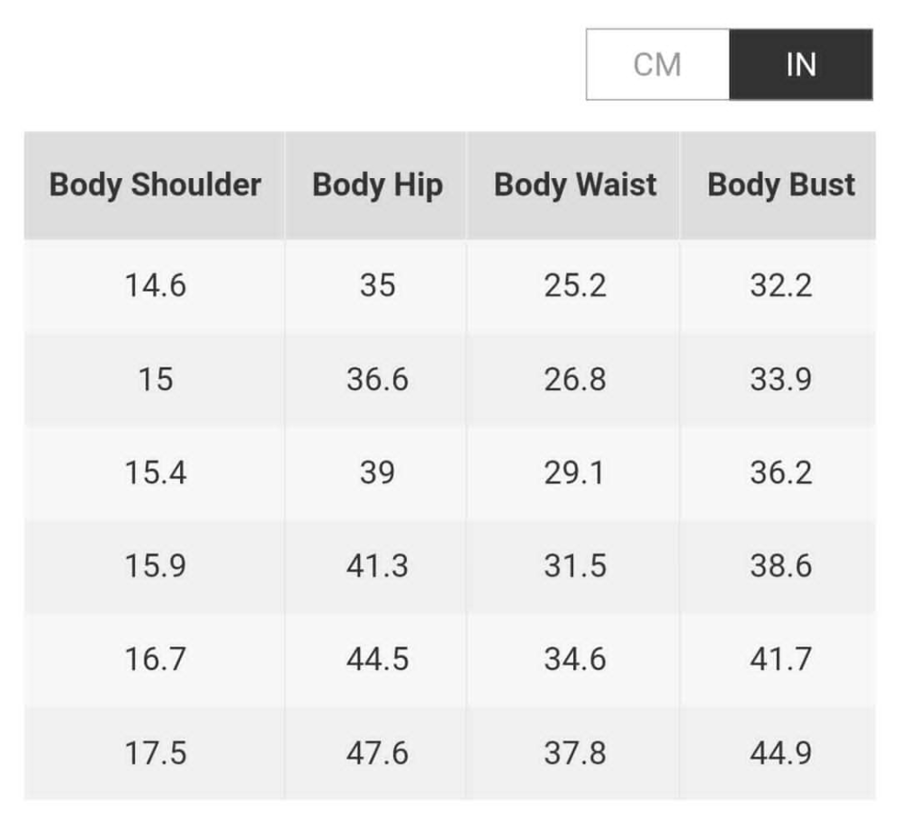The image size is (900, 825).
Task: Click waist measurement 34.6
Action: coord(573,659)
